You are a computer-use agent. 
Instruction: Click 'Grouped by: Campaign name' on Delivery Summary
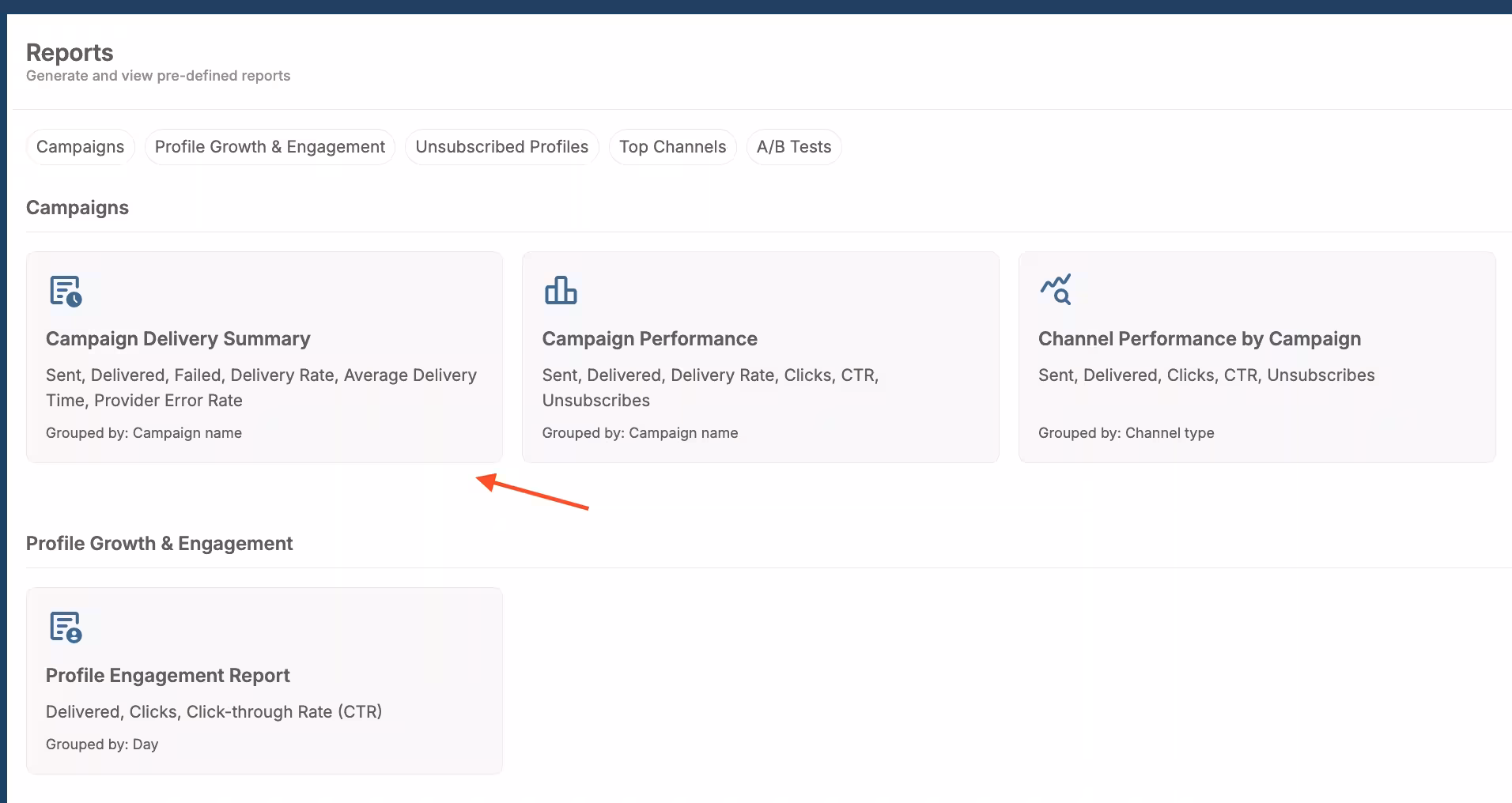144,432
